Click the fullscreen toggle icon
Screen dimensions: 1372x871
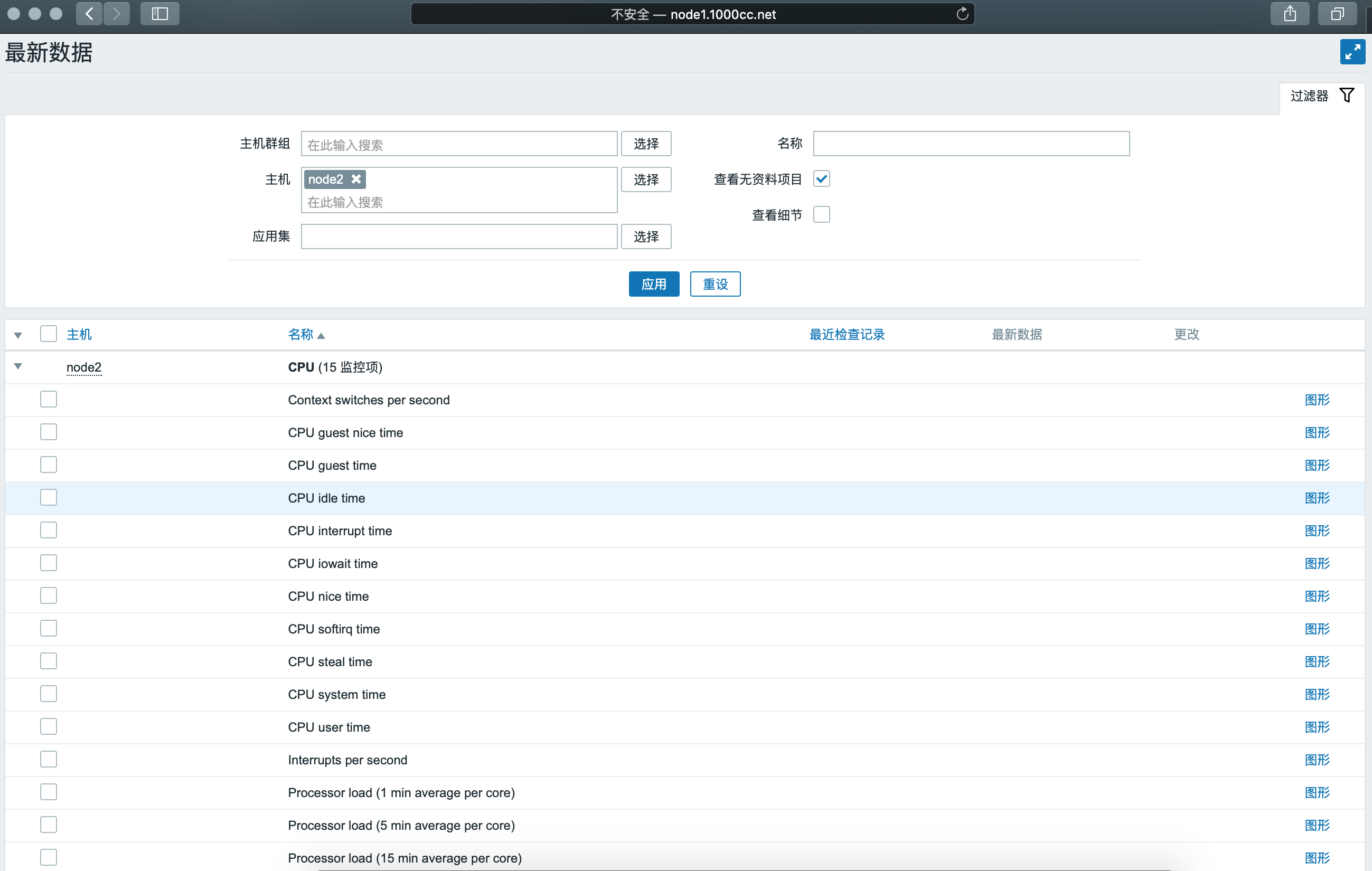pos(1351,52)
